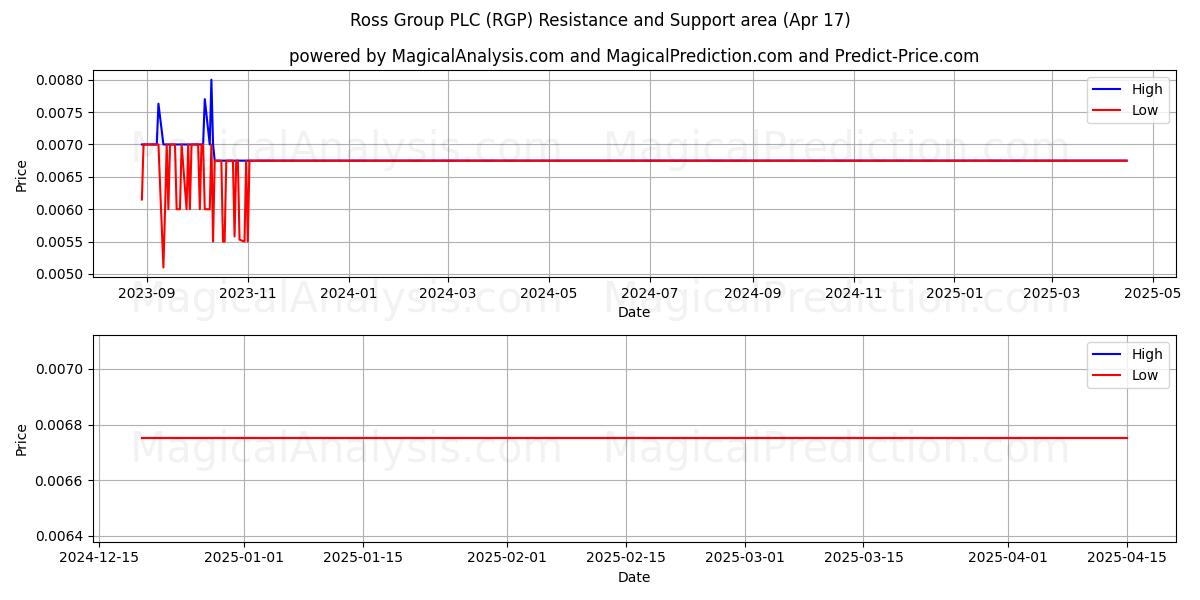The width and height of the screenshot is (1200, 600).
Task: Click the '2023-09' date tick
Action: click(x=147, y=294)
